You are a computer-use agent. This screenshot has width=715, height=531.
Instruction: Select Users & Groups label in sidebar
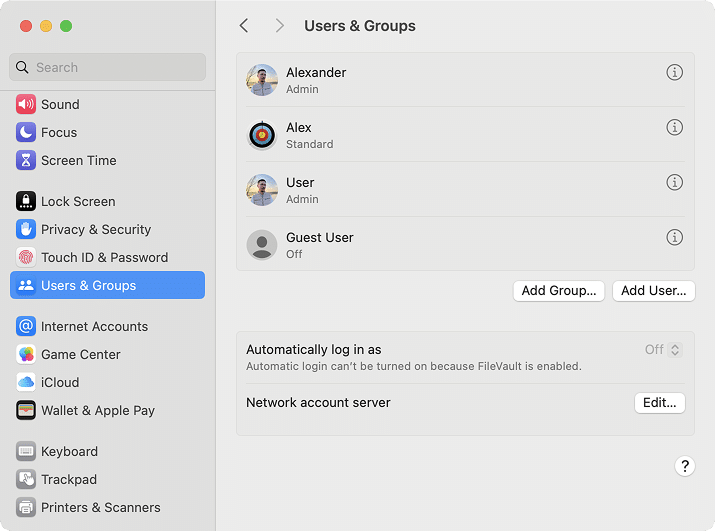pos(88,286)
